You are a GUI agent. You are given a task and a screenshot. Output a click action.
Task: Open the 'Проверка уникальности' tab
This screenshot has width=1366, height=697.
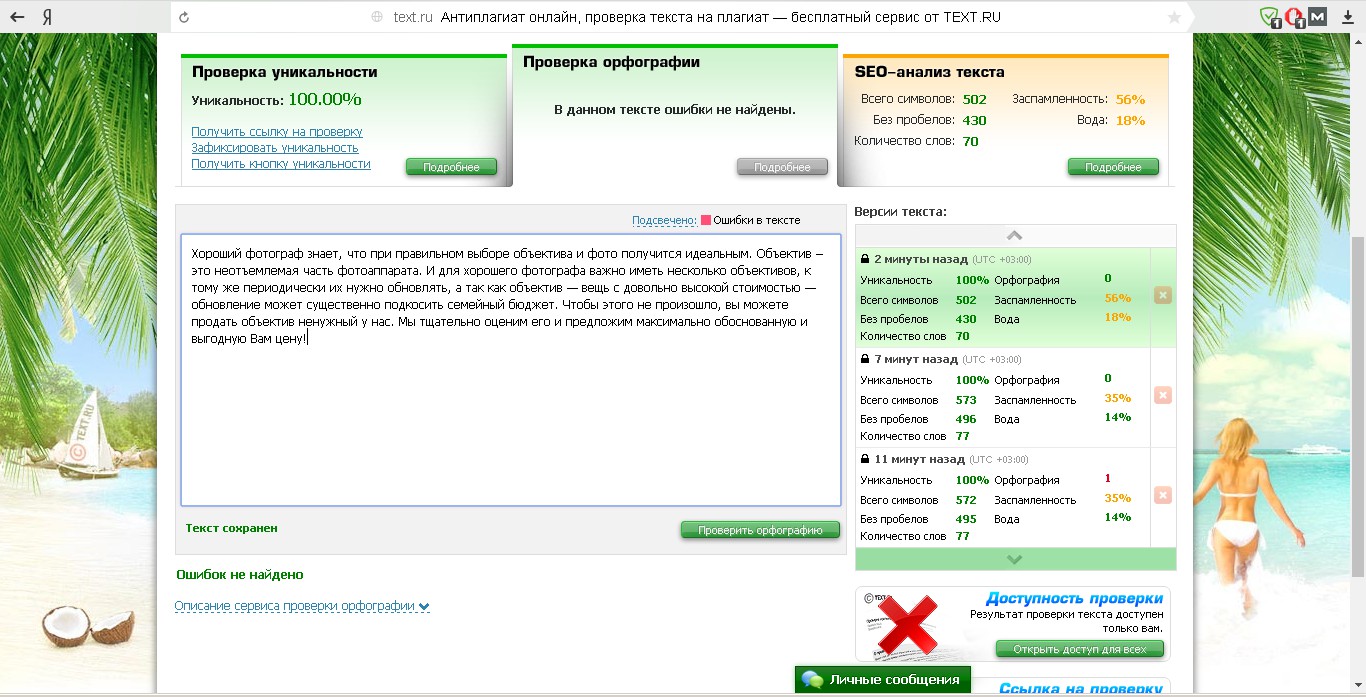coord(285,72)
